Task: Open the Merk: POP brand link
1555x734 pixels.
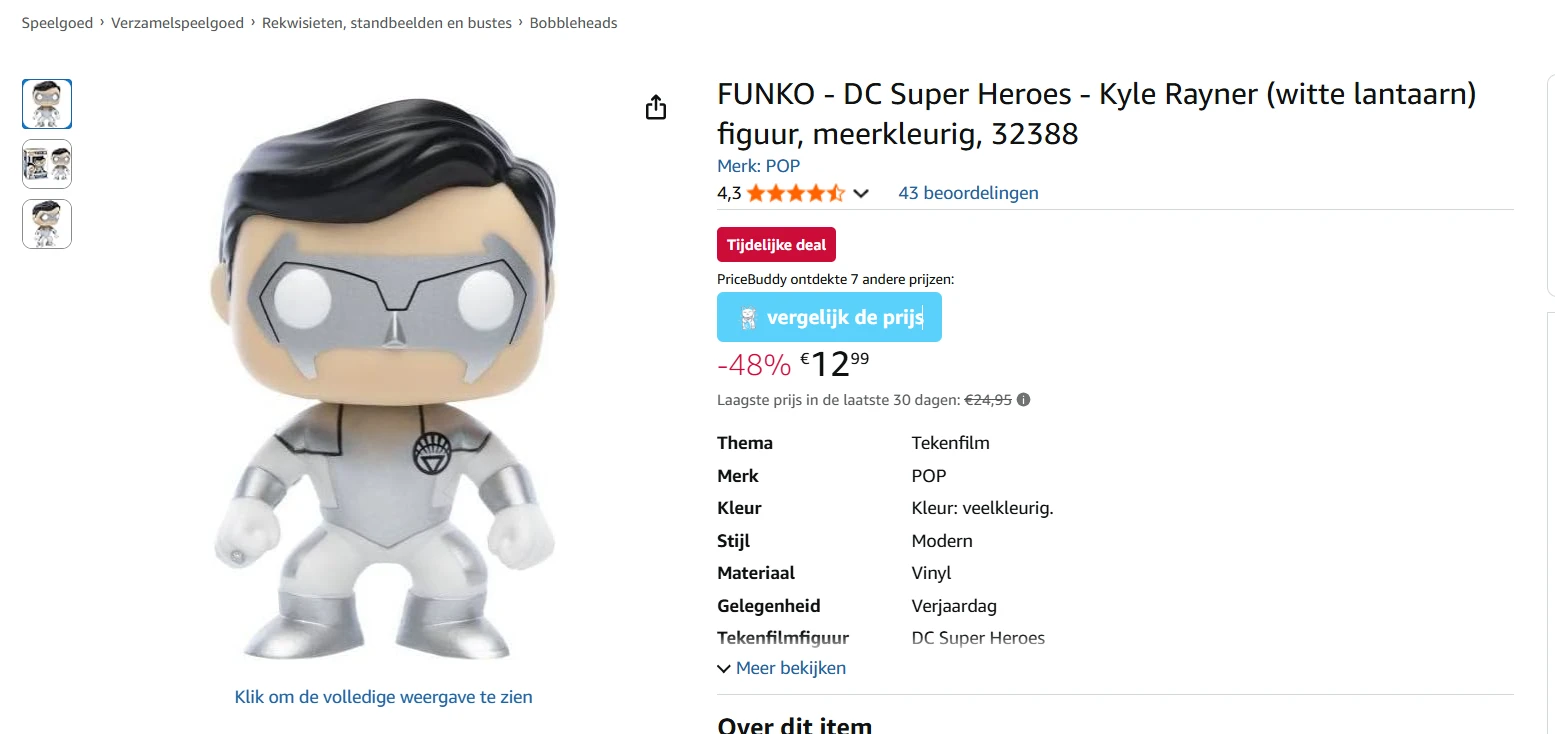Action: pyautogui.click(x=758, y=166)
